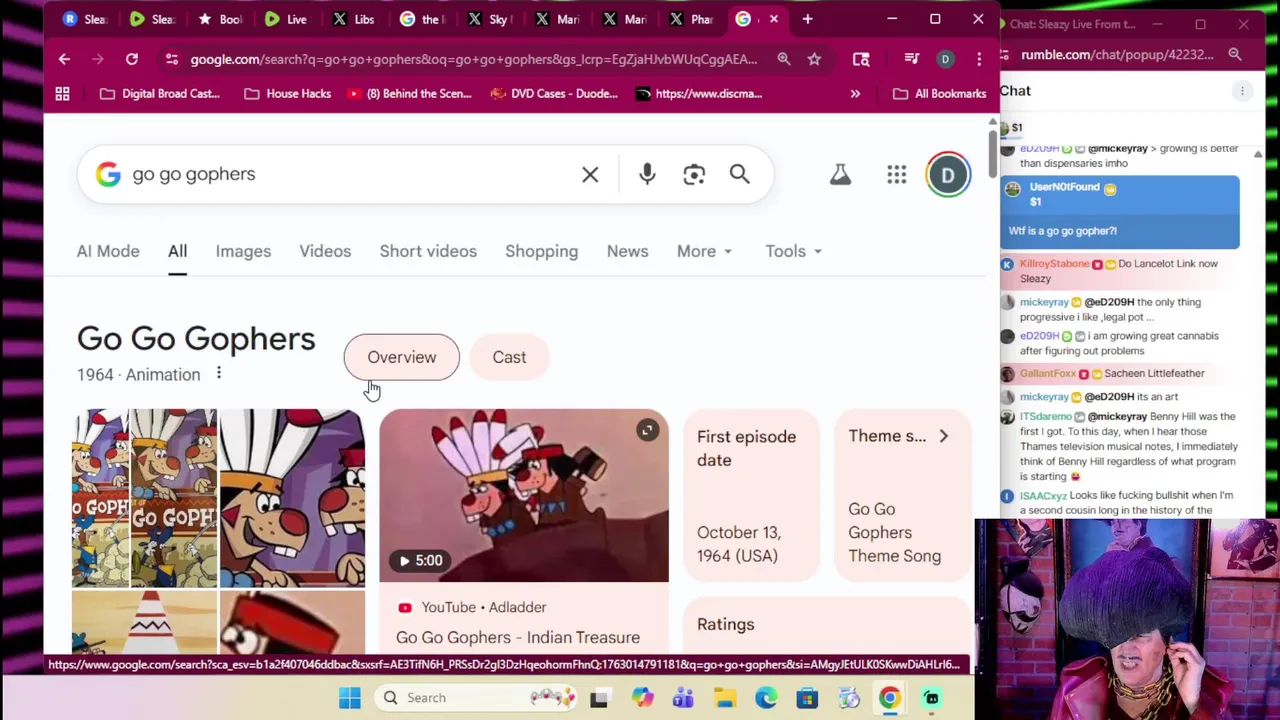Expand the More search filters dropdown
The width and height of the screenshot is (1280, 720).
tap(705, 251)
